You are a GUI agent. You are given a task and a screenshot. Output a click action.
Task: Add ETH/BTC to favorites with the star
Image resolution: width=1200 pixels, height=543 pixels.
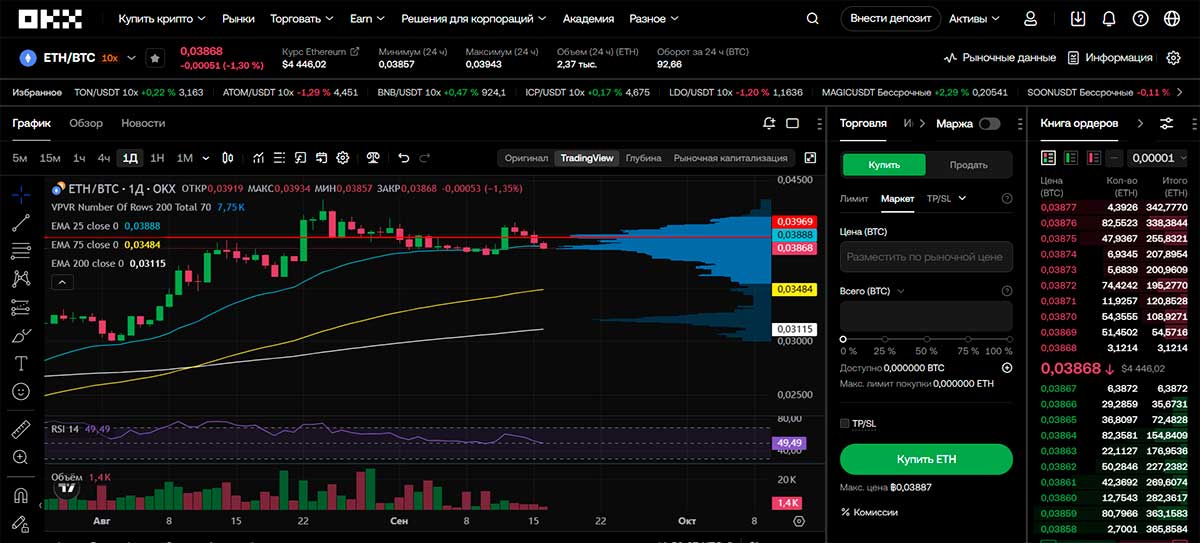155,58
